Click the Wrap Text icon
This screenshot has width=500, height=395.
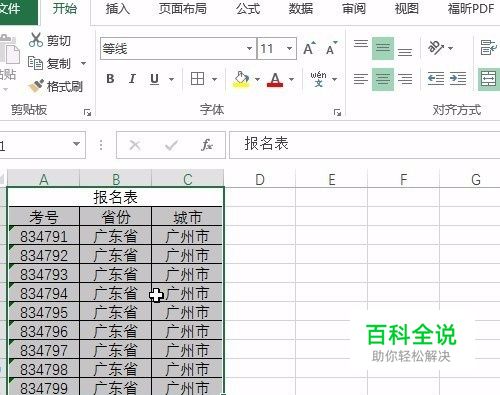[488, 48]
